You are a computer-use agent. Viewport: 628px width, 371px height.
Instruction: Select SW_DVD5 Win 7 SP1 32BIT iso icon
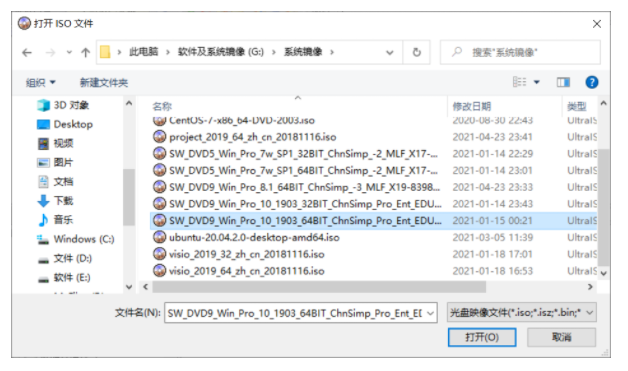(x=159, y=153)
